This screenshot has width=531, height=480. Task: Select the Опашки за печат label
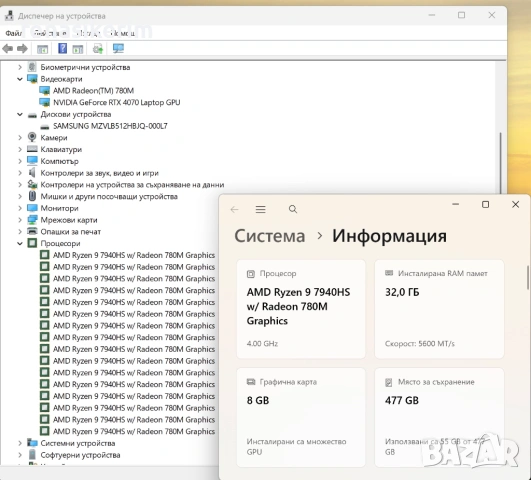[x=70, y=231]
